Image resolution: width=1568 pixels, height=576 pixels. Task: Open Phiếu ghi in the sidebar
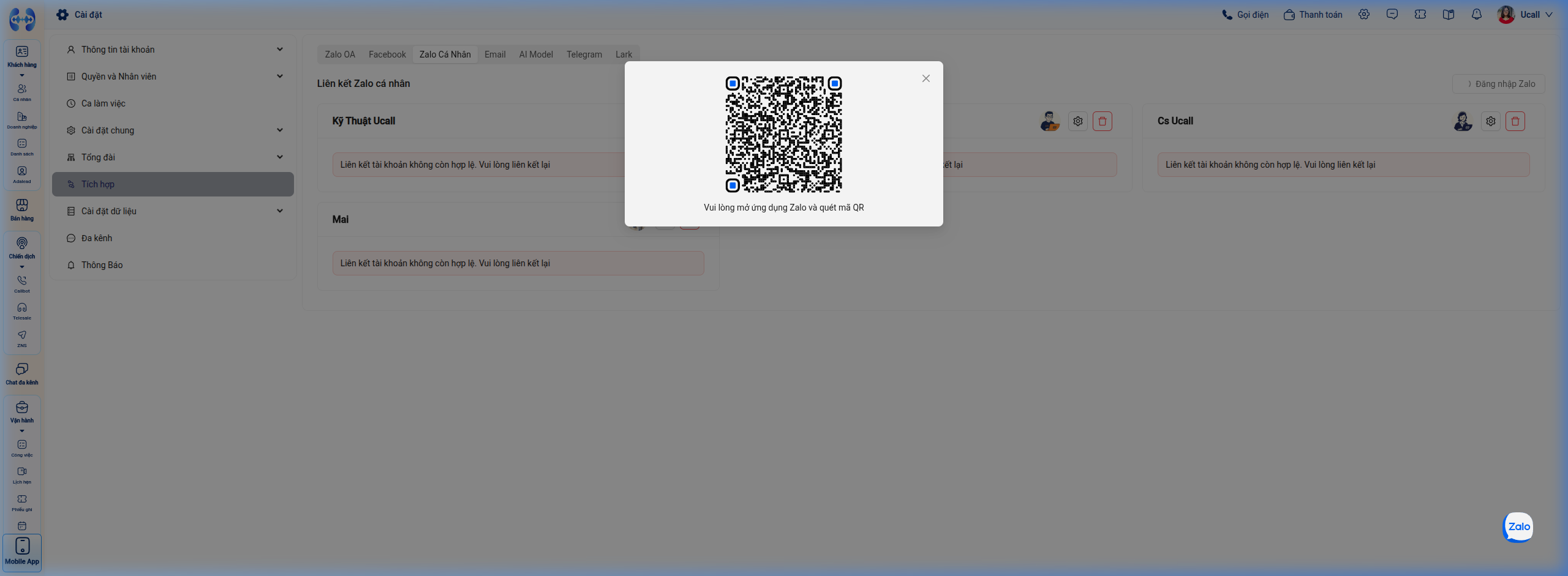[22, 503]
